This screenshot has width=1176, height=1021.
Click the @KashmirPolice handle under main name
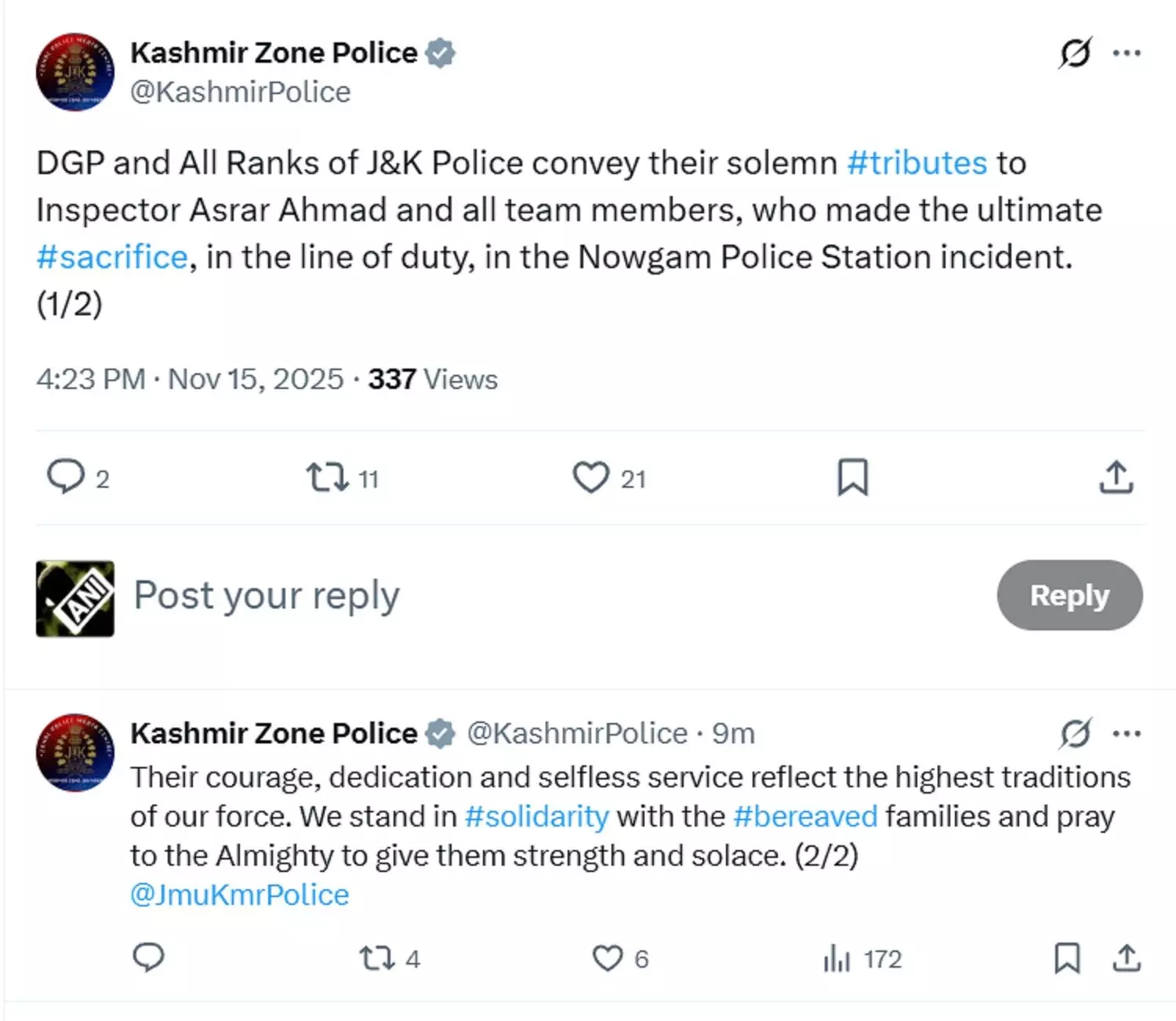click(x=240, y=92)
